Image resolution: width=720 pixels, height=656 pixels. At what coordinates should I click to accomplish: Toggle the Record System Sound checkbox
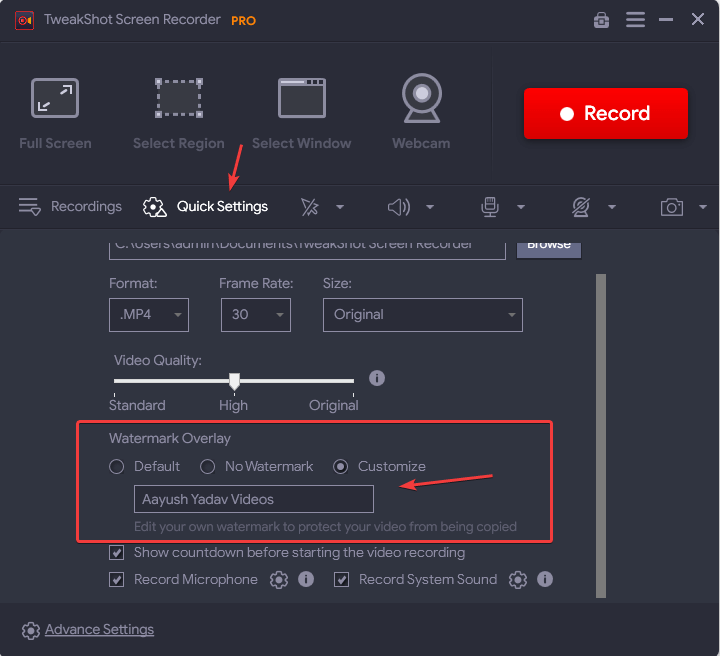tap(342, 580)
